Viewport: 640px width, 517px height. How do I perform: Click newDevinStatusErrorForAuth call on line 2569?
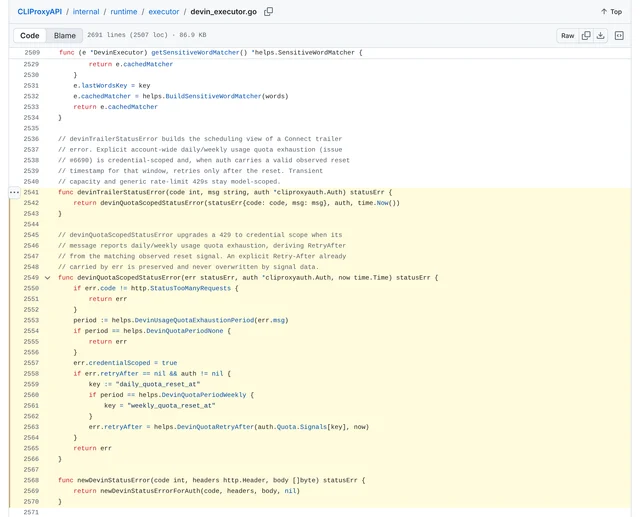151,491
